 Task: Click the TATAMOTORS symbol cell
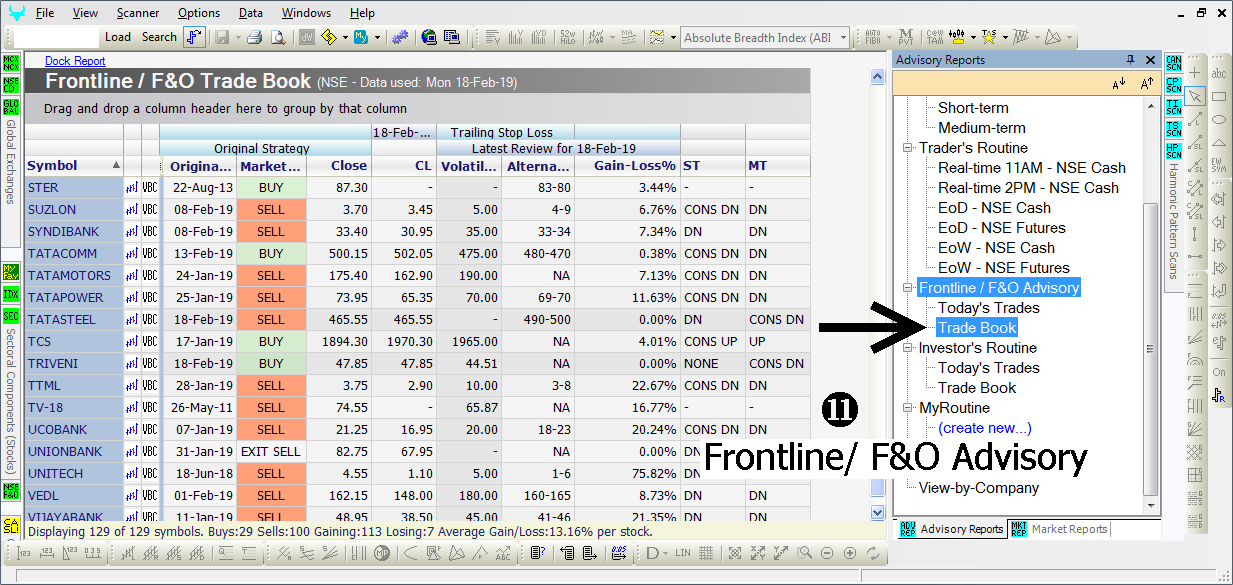tap(74, 275)
